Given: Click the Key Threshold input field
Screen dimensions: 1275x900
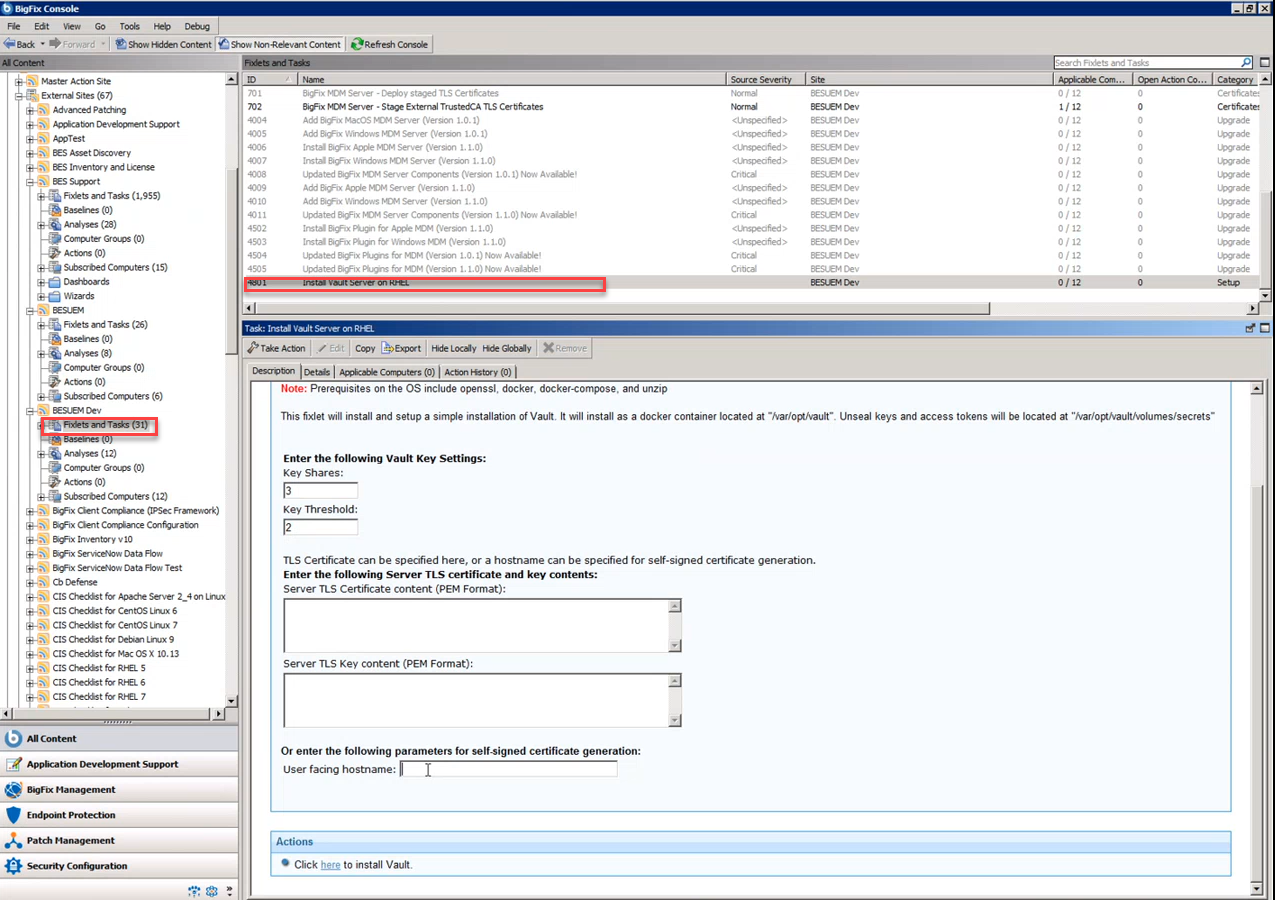Looking at the screenshot, I should (320, 527).
